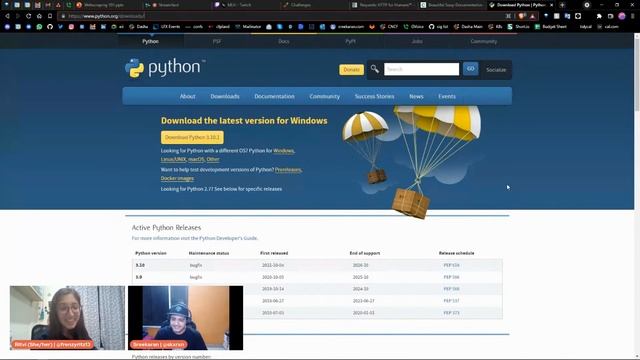The height and width of the screenshot is (360, 640).
Task: Open the Dasha bookmark
Action: [138, 27]
